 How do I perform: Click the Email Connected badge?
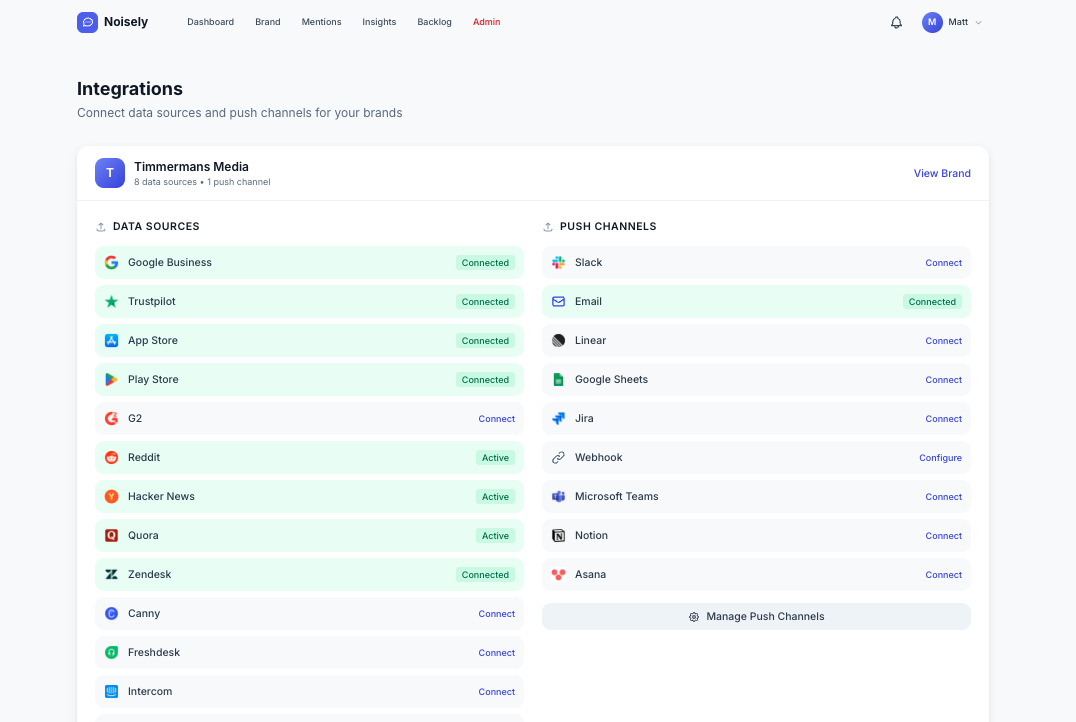pyautogui.click(x=933, y=302)
